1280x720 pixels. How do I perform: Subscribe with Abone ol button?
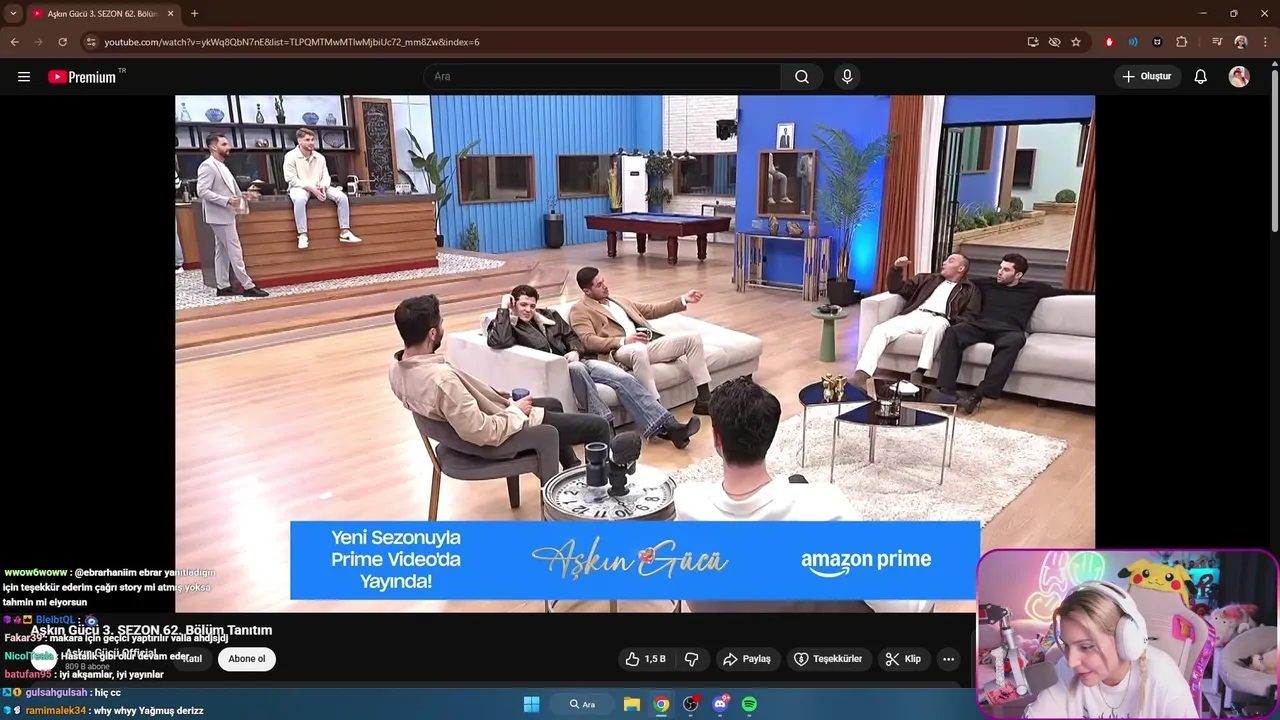[x=247, y=659]
